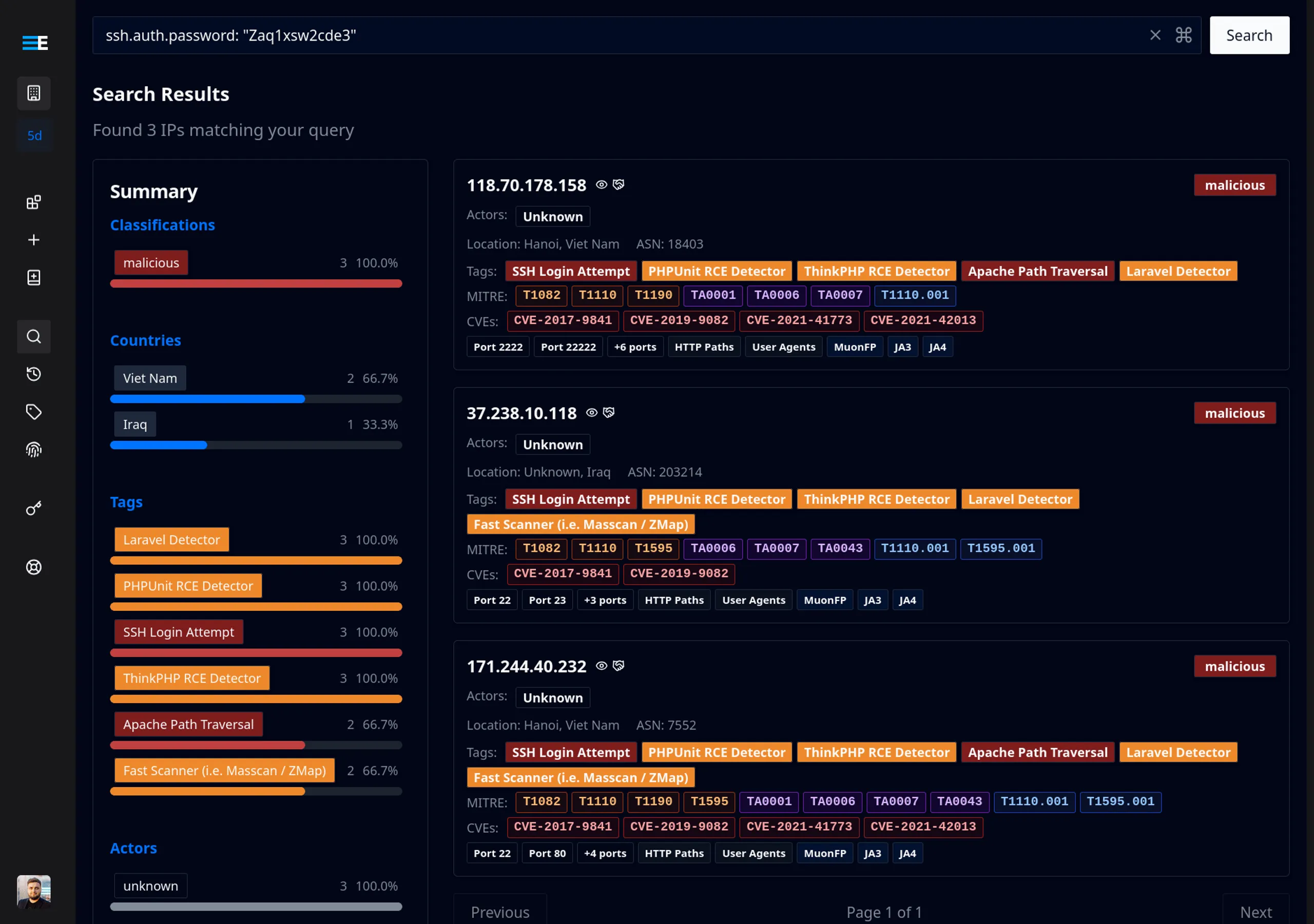Toggle the eye icon next to 171.244.40.232

[601, 666]
